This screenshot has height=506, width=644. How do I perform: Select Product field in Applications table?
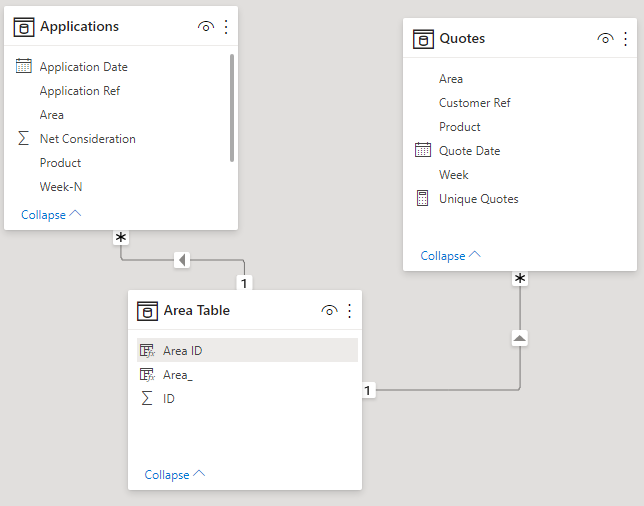pyautogui.click(x=60, y=163)
